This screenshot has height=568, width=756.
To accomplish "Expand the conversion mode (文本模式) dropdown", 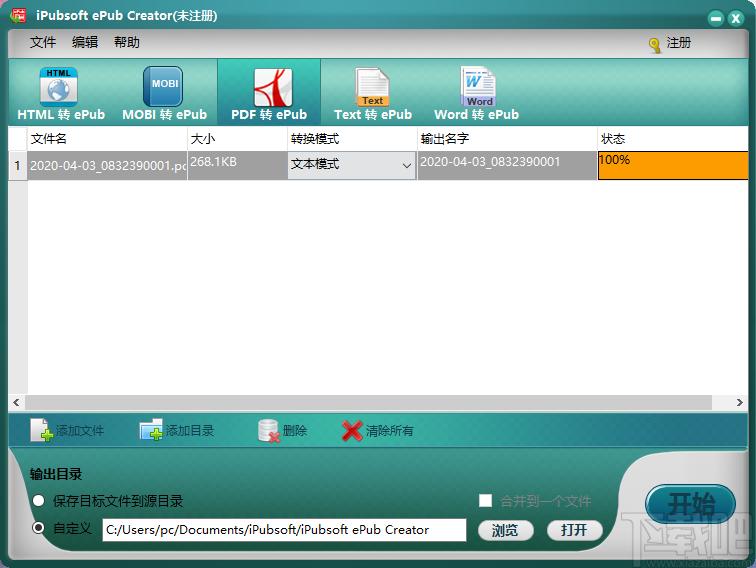I will 406,165.
